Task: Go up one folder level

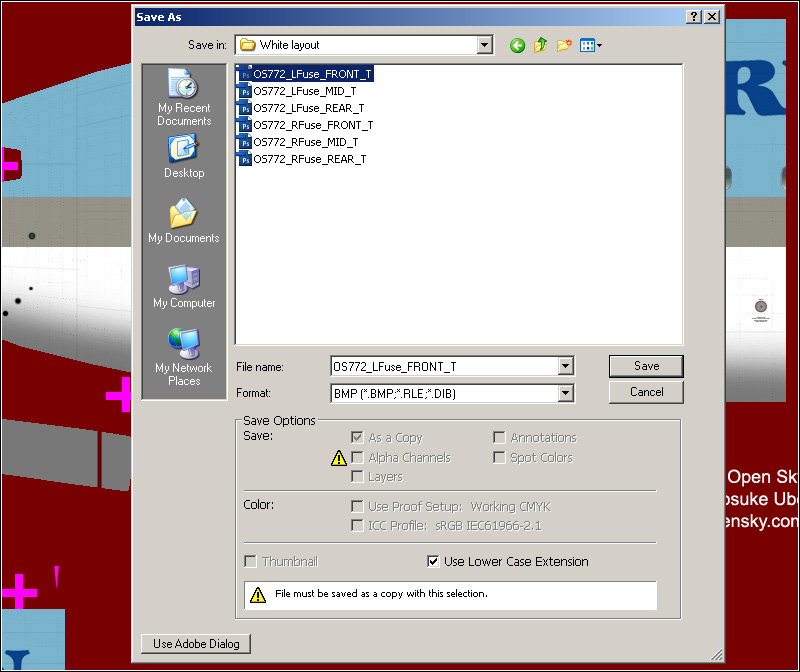Action: (x=541, y=45)
